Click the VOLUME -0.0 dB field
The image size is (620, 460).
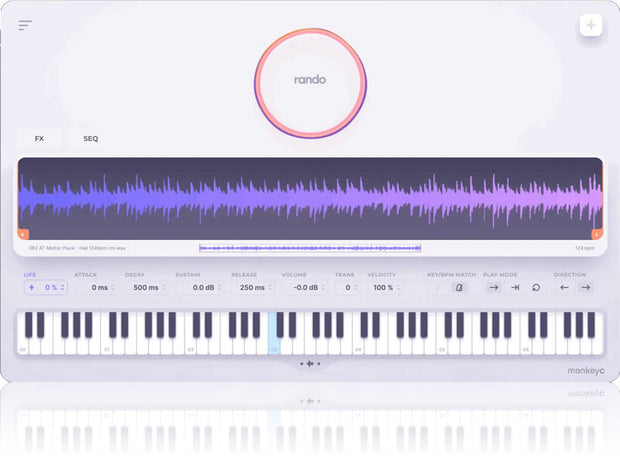click(x=306, y=288)
